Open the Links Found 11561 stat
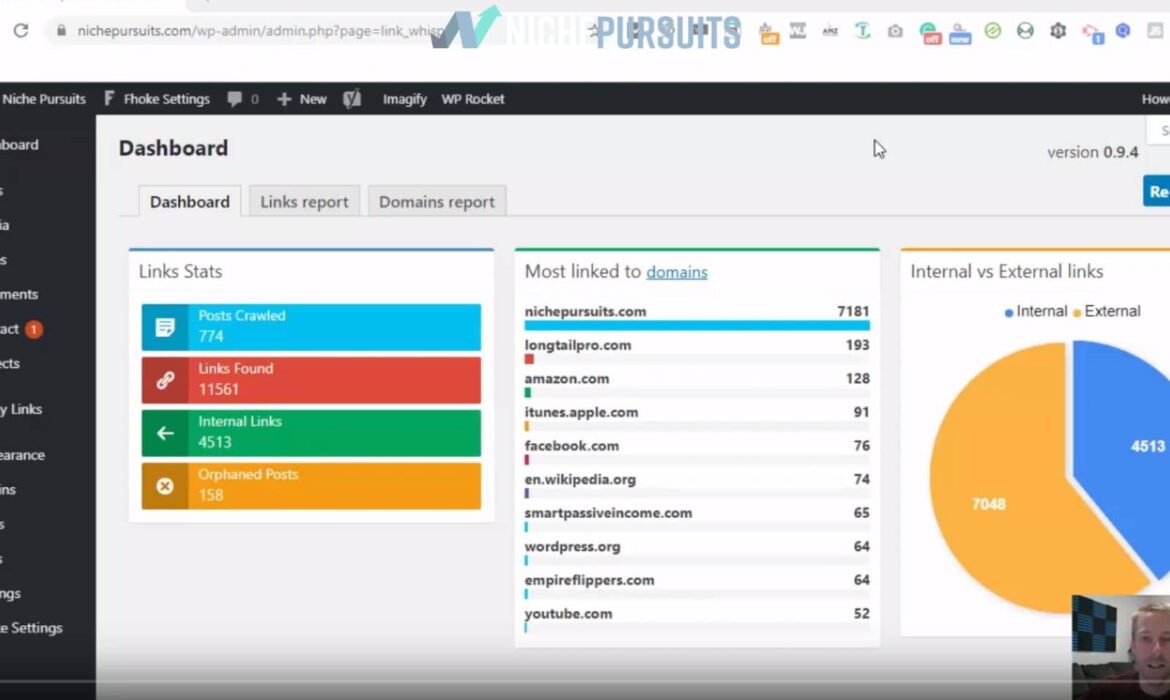The height and width of the screenshot is (700, 1170). coord(311,380)
